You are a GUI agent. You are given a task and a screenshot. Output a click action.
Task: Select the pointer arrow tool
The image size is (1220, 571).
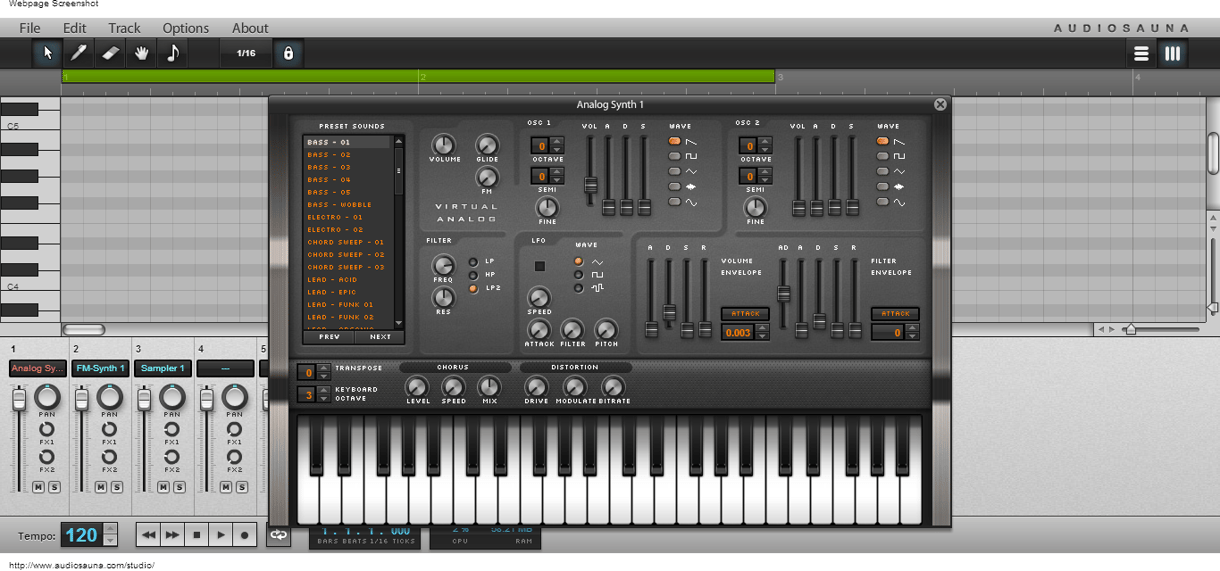coord(47,53)
